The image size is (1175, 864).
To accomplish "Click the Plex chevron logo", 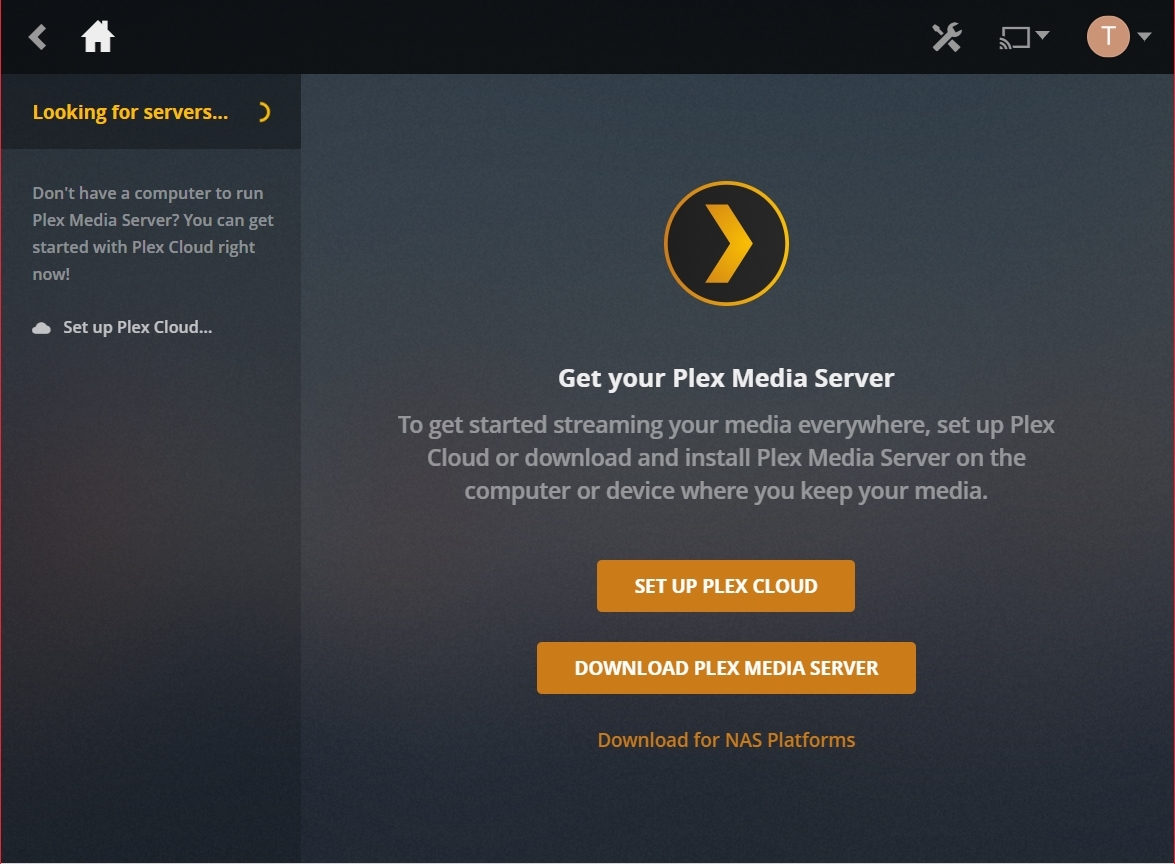I will tap(726, 244).
